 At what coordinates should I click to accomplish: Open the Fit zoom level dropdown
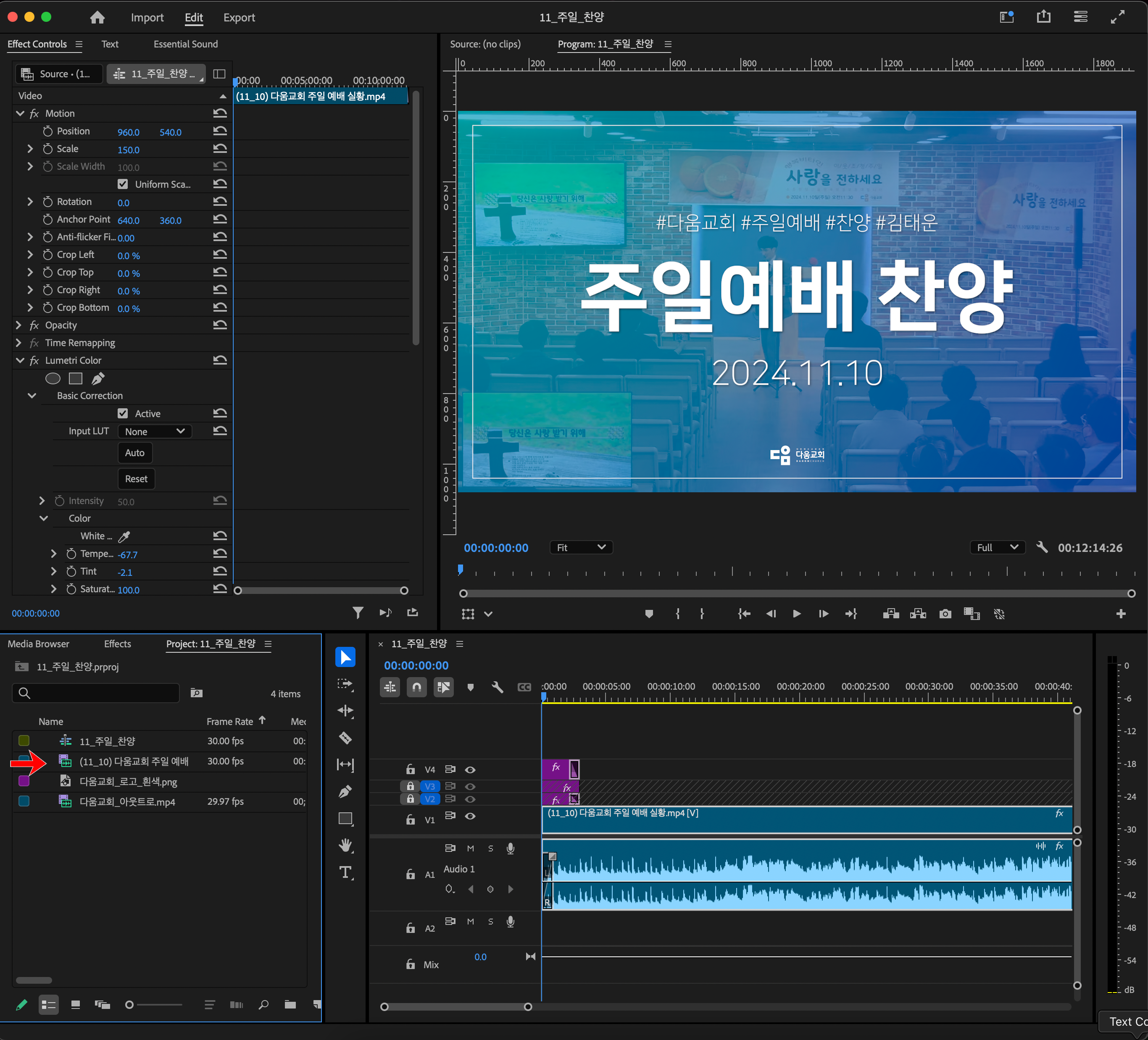(x=580, y=547)
